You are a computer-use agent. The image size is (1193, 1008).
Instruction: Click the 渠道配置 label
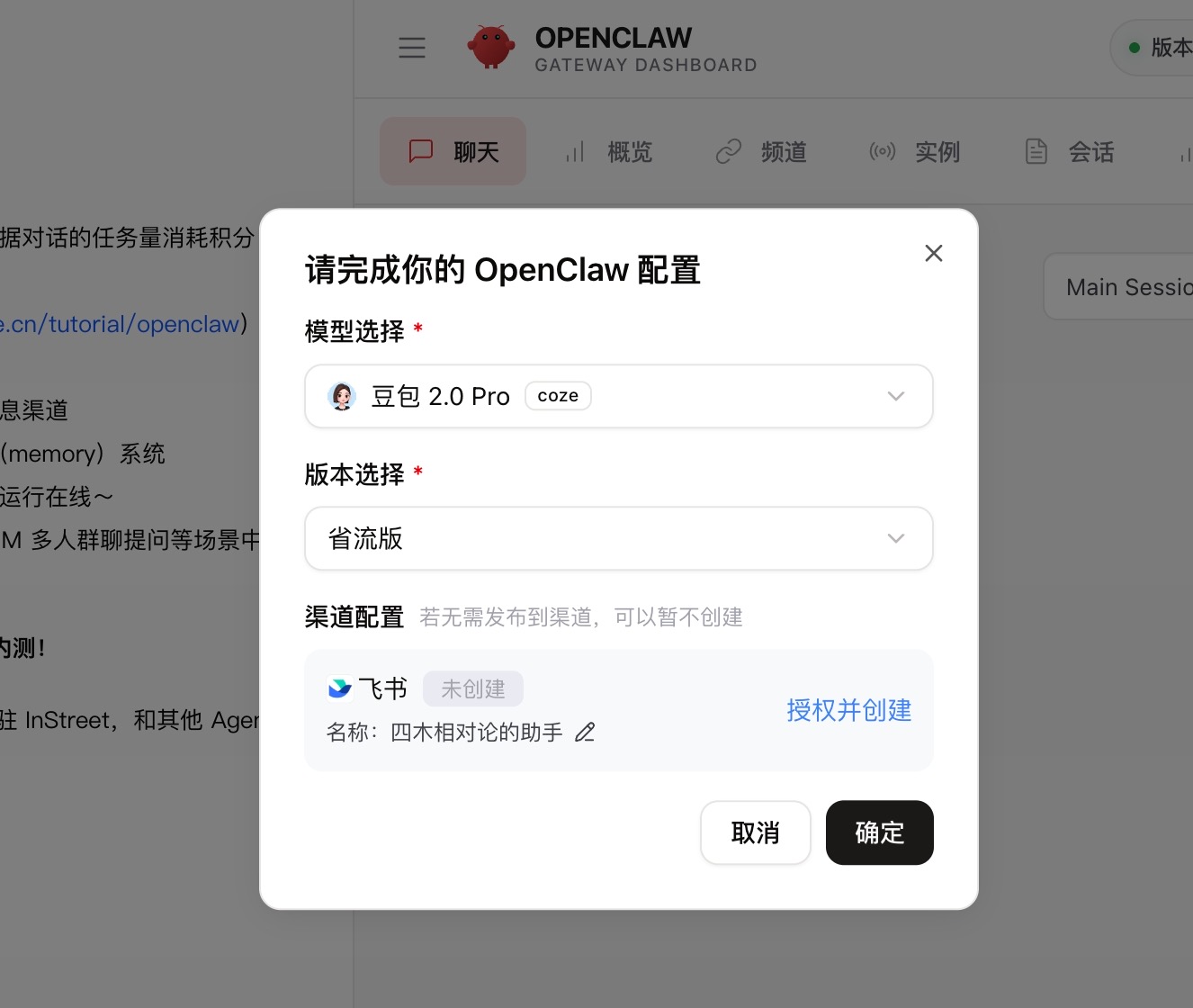point(354,617)
